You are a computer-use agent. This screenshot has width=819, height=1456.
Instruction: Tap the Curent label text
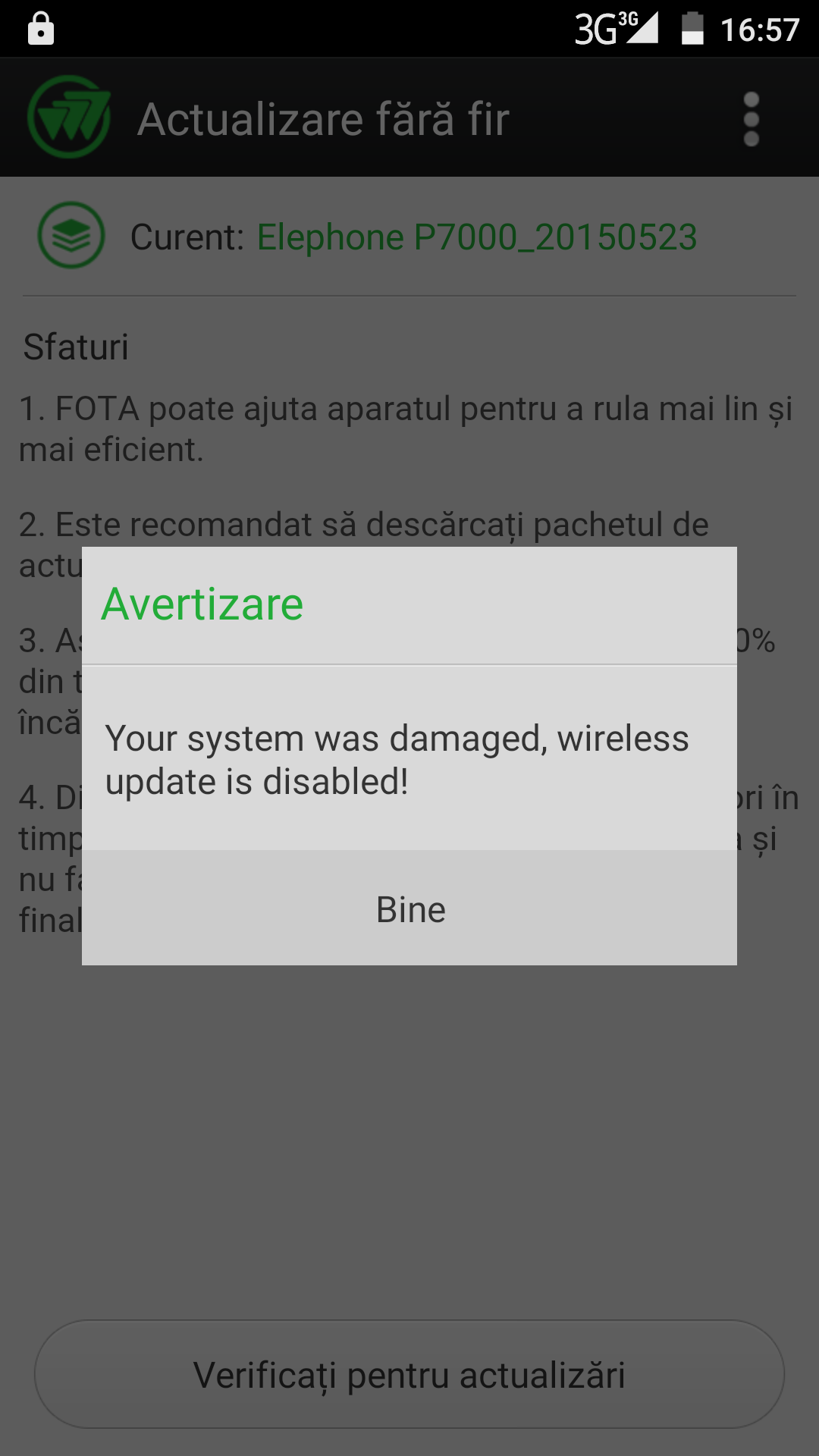(x=187, y=237)
